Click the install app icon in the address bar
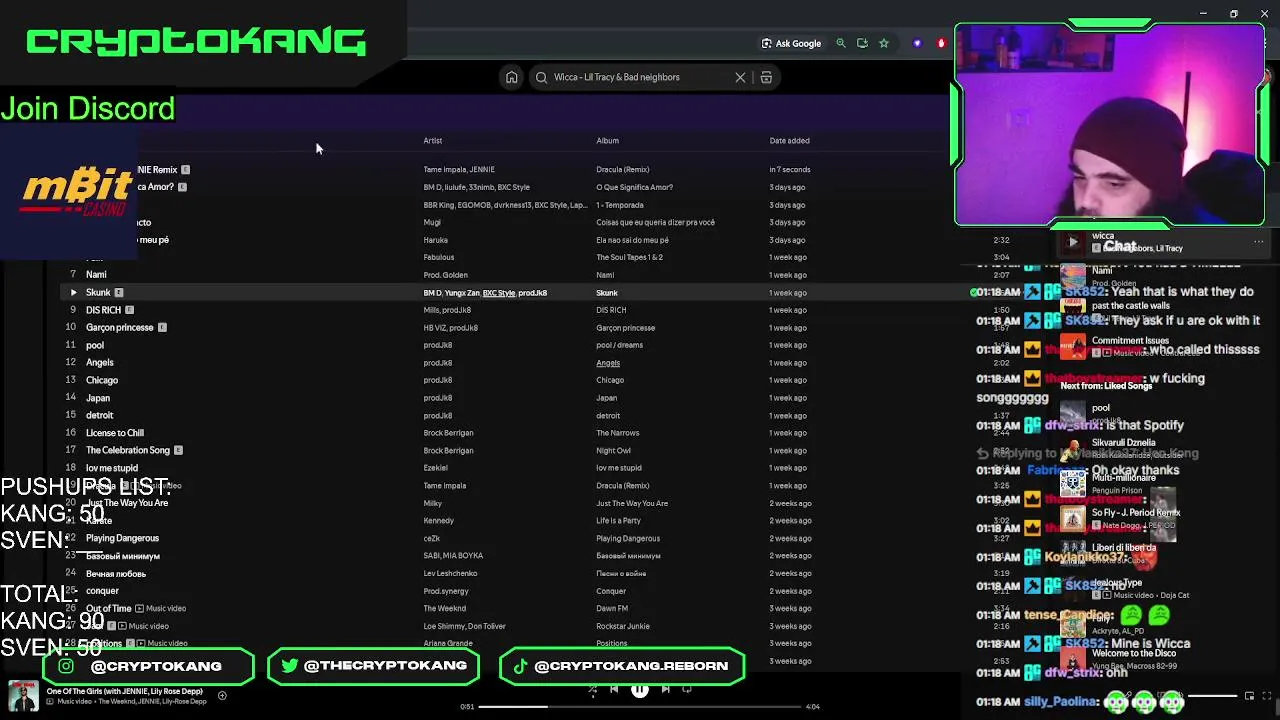 [x=862, y=43]
